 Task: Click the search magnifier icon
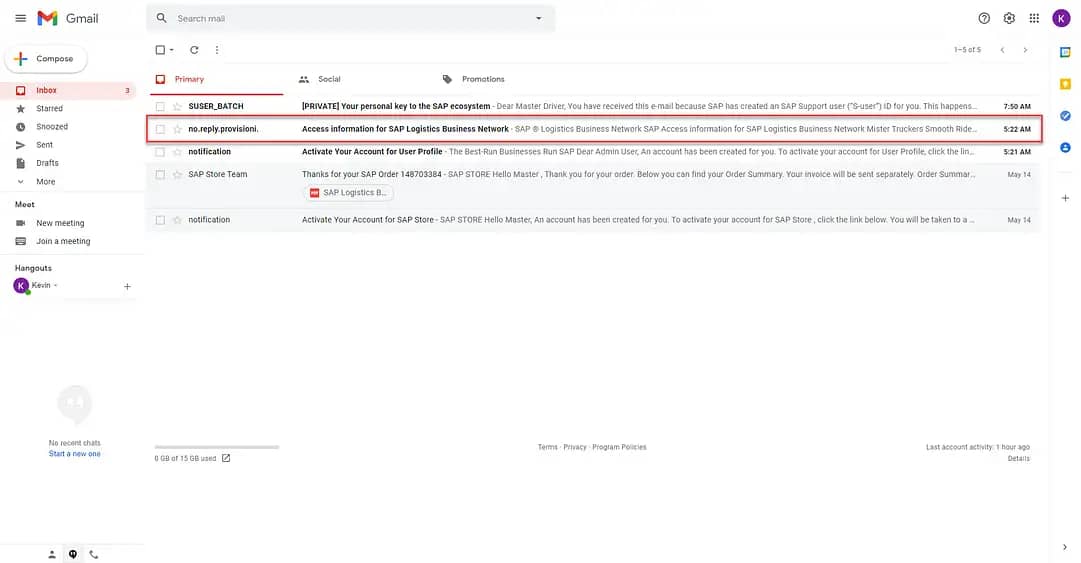[161, 19]
